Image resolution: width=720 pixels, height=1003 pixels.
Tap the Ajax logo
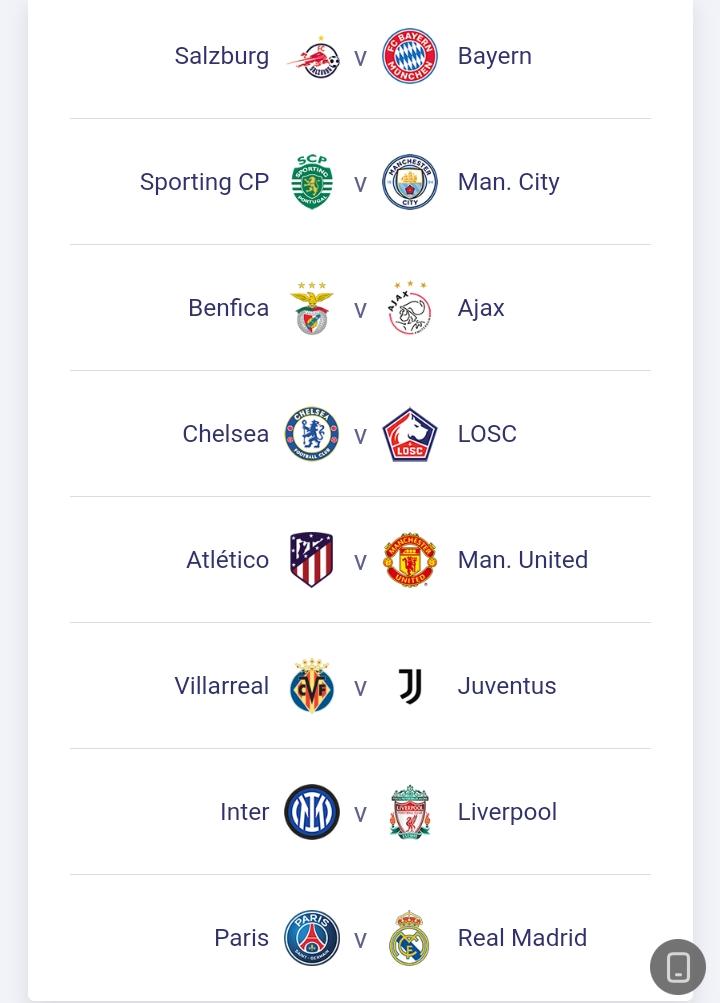(410, 308)
